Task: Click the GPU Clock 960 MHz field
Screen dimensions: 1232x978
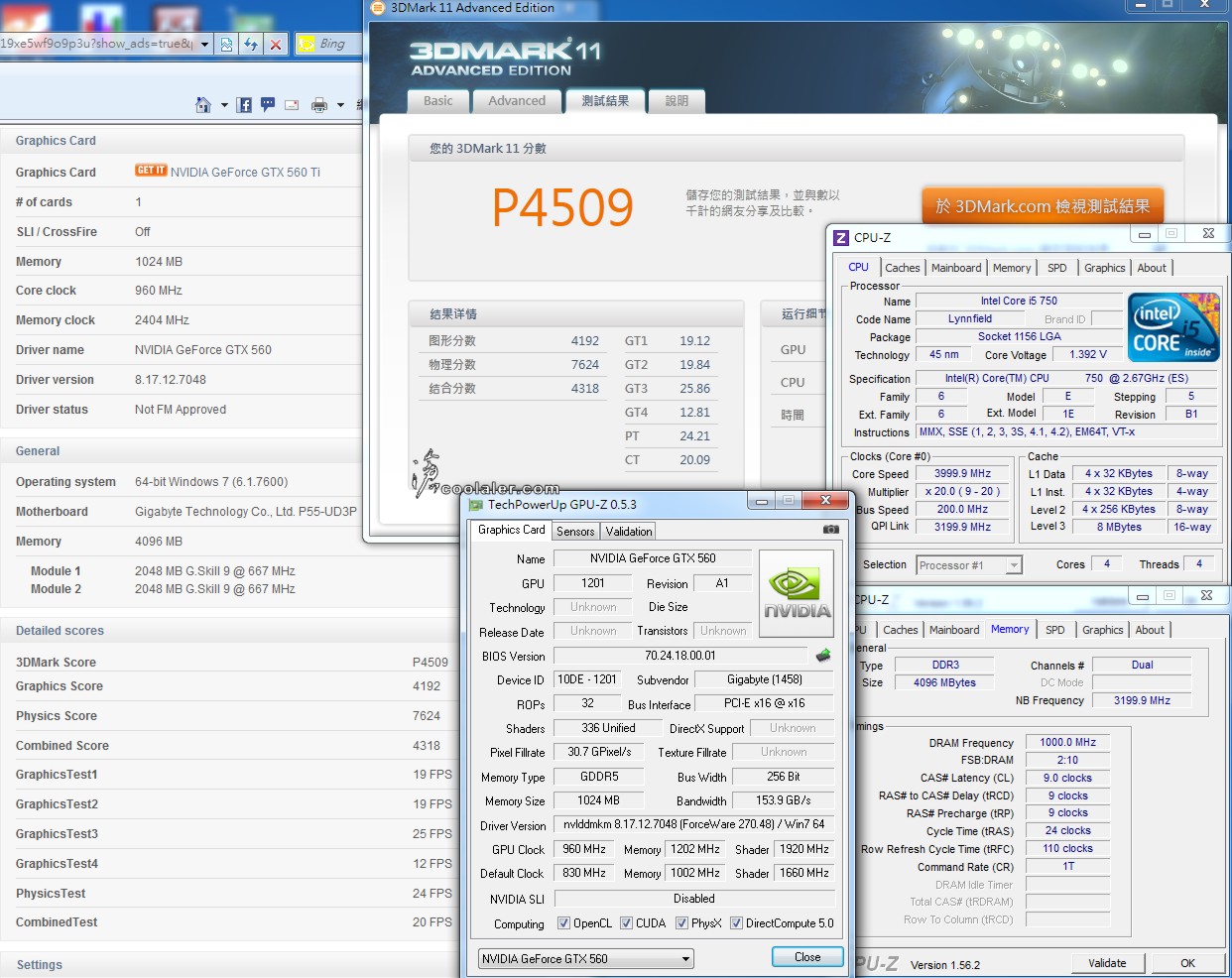Action: tap(584, 849)
